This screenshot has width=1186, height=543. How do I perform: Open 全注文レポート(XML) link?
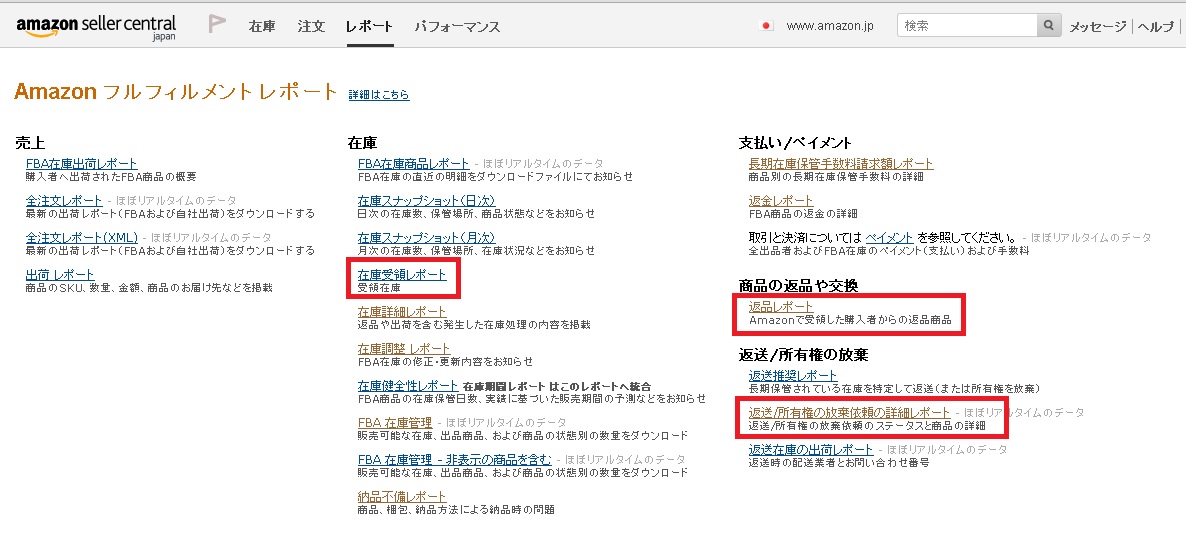click(82, 237)
